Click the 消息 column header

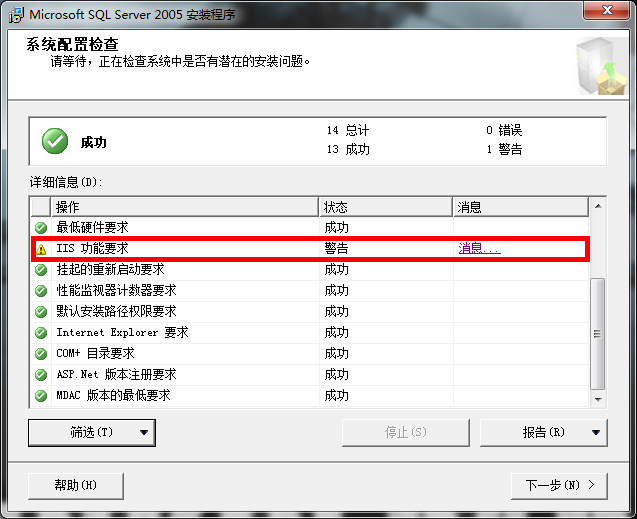click(x=521, y=207)
